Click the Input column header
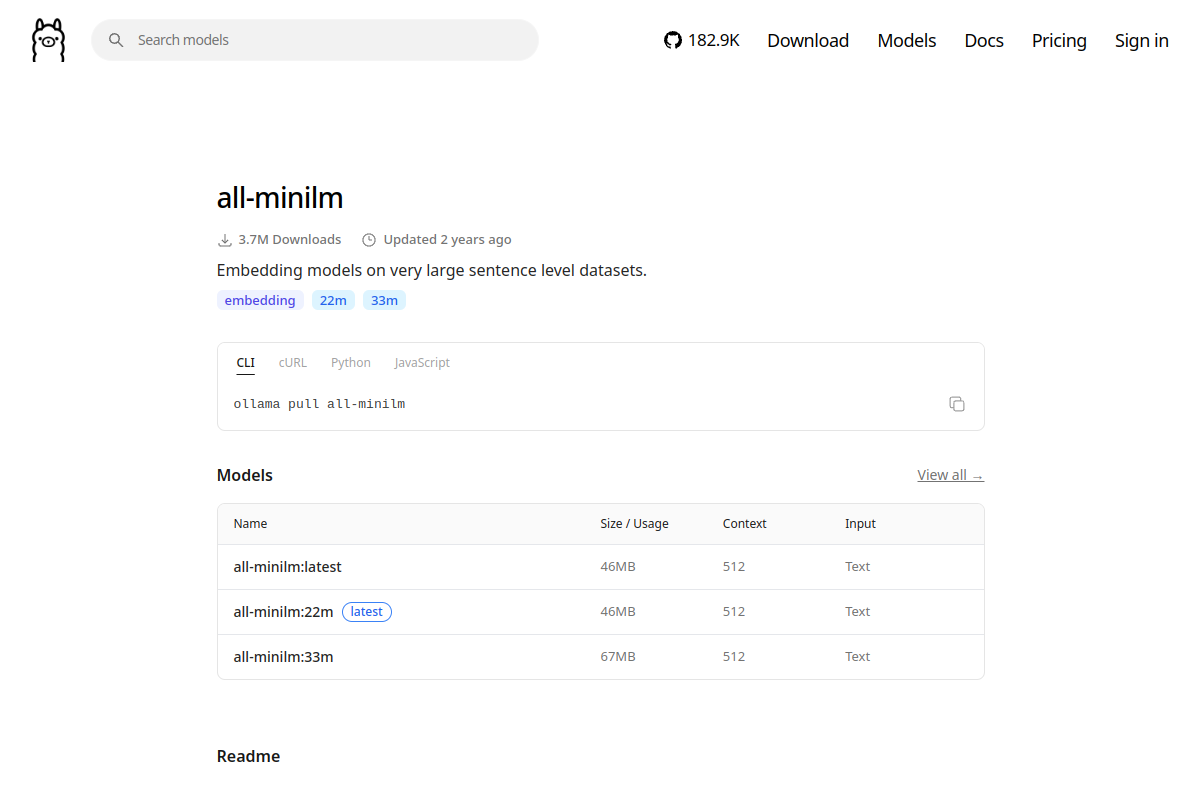The height and width of the screenshot is (800, 1200). tap(860, 524)
